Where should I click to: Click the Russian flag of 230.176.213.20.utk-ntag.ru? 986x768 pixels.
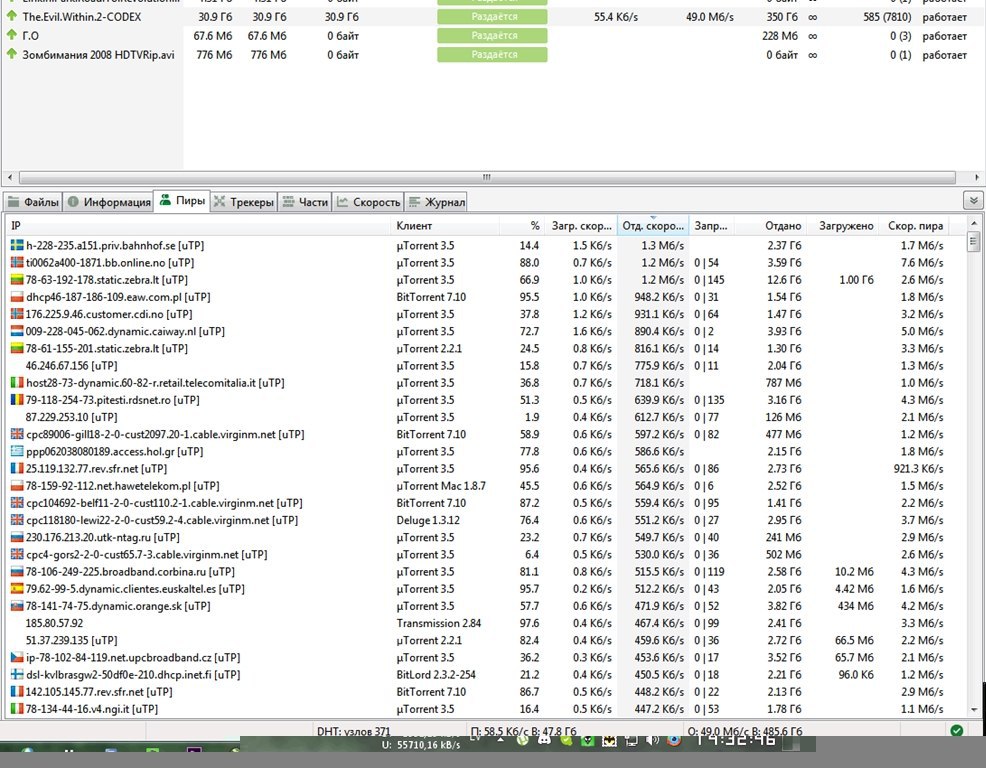(x=17, y=537)
